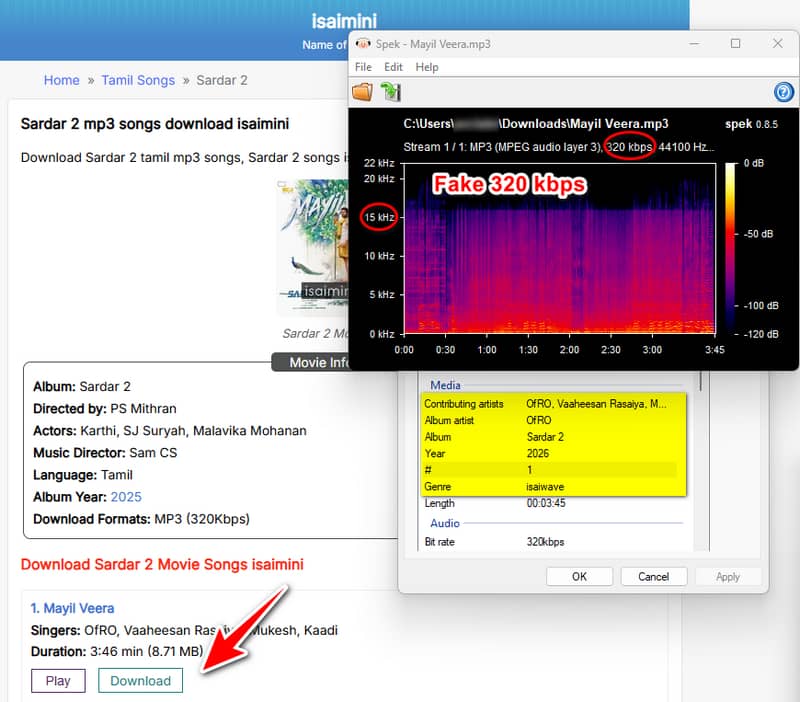Click the properties dialog vertical scrollbar
The height and width of the screenshot is (702, 800).
701,382
